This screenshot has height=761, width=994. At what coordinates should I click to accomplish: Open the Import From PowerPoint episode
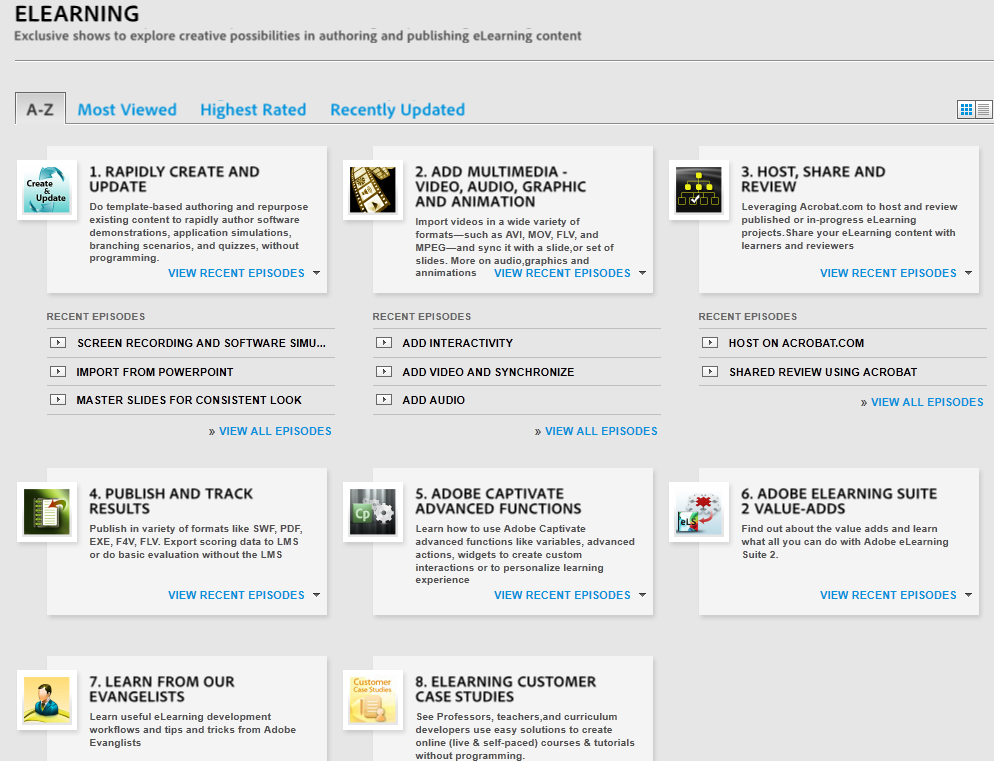(x=155, y=372)
